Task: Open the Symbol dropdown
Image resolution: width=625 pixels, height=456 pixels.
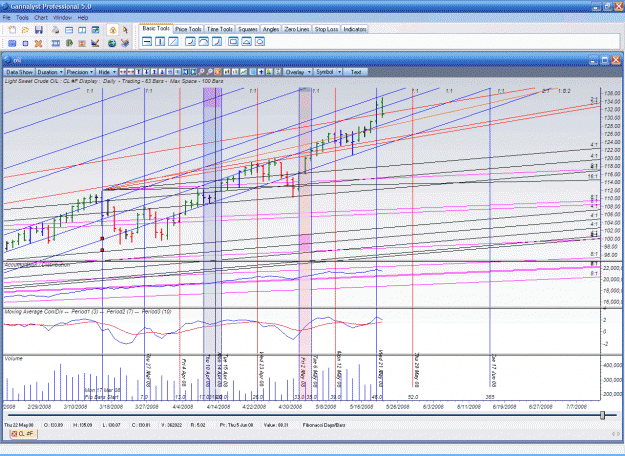Action: click(328, 72)
